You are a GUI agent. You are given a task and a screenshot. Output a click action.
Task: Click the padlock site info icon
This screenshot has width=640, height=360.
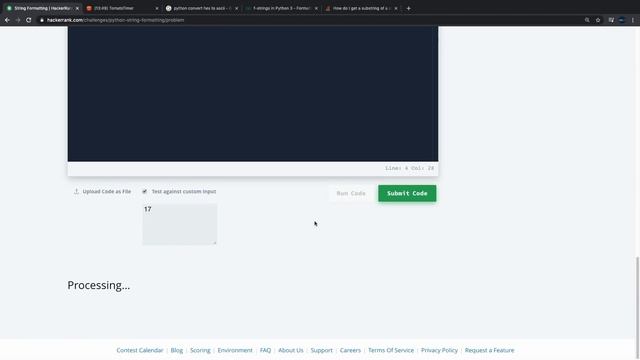[42, 20]
